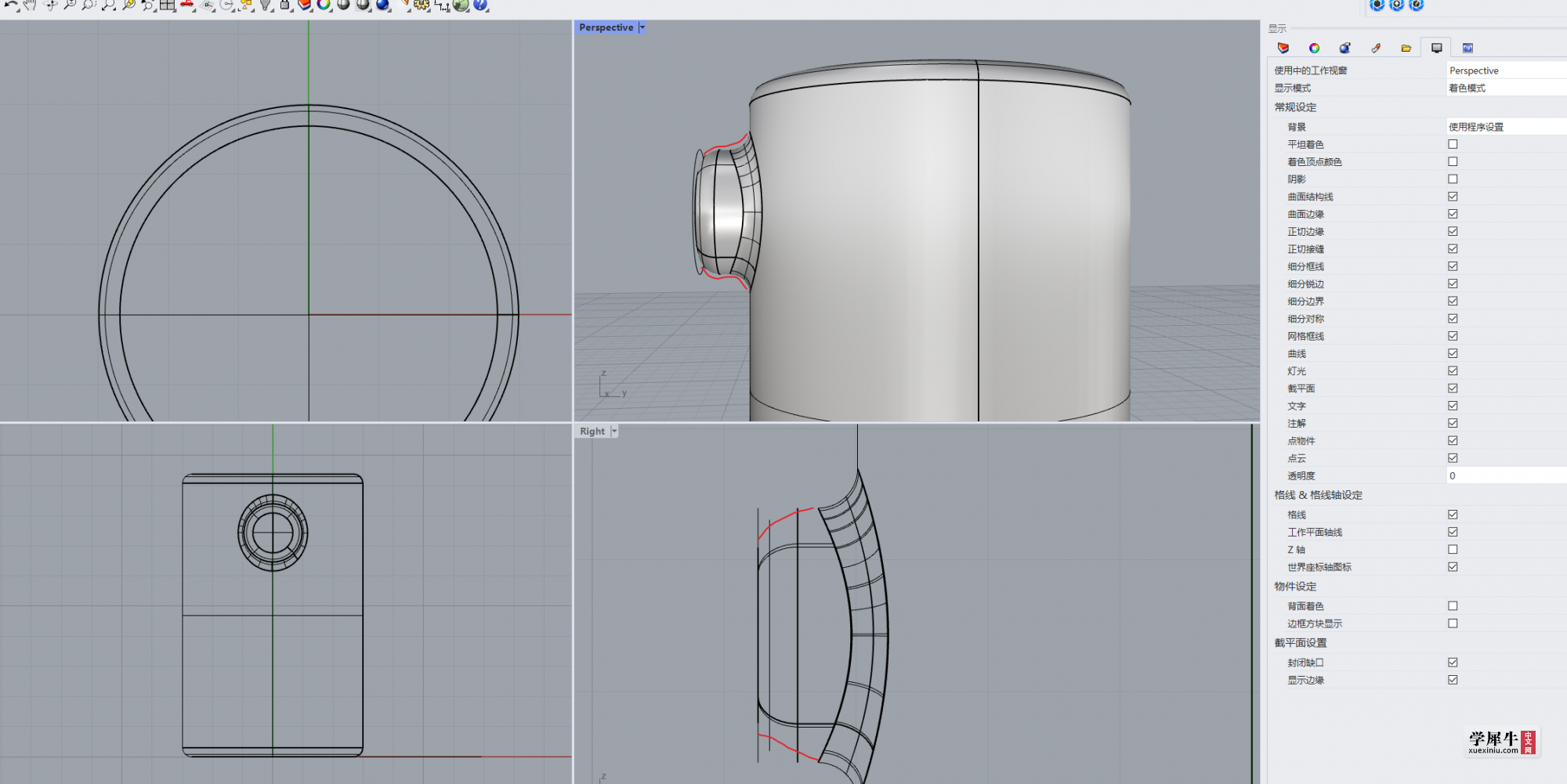Open the Layers icon in top toolbar
This screenshot has height=784, width=1567.
[x=305, y=5]
